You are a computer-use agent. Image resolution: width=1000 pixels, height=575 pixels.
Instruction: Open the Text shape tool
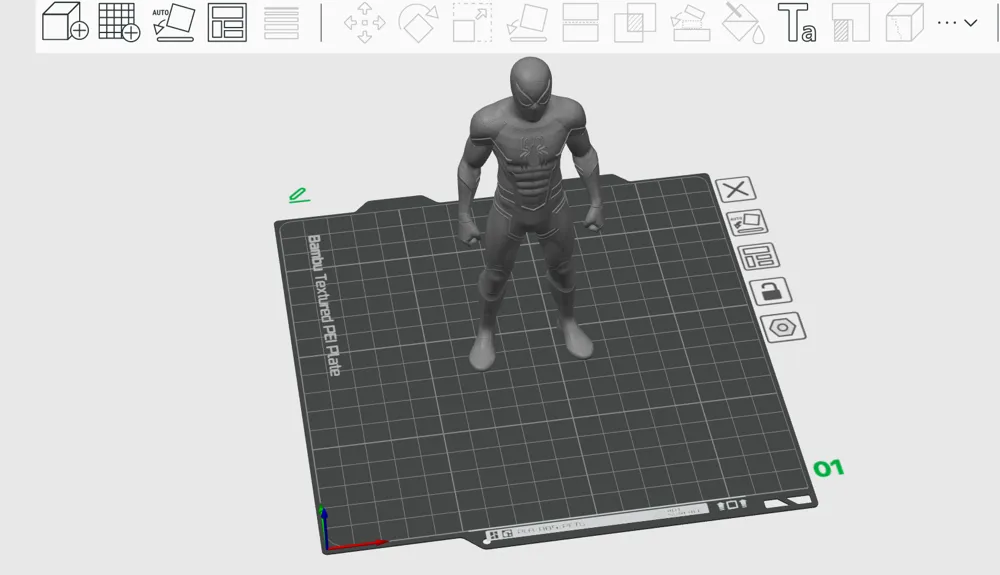(797, 22)
